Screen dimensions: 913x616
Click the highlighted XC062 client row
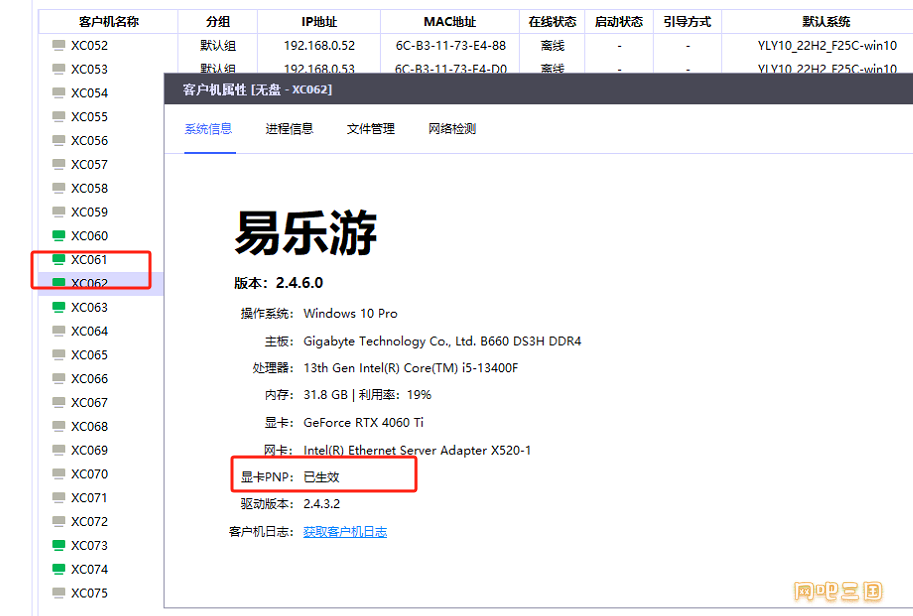101,284
